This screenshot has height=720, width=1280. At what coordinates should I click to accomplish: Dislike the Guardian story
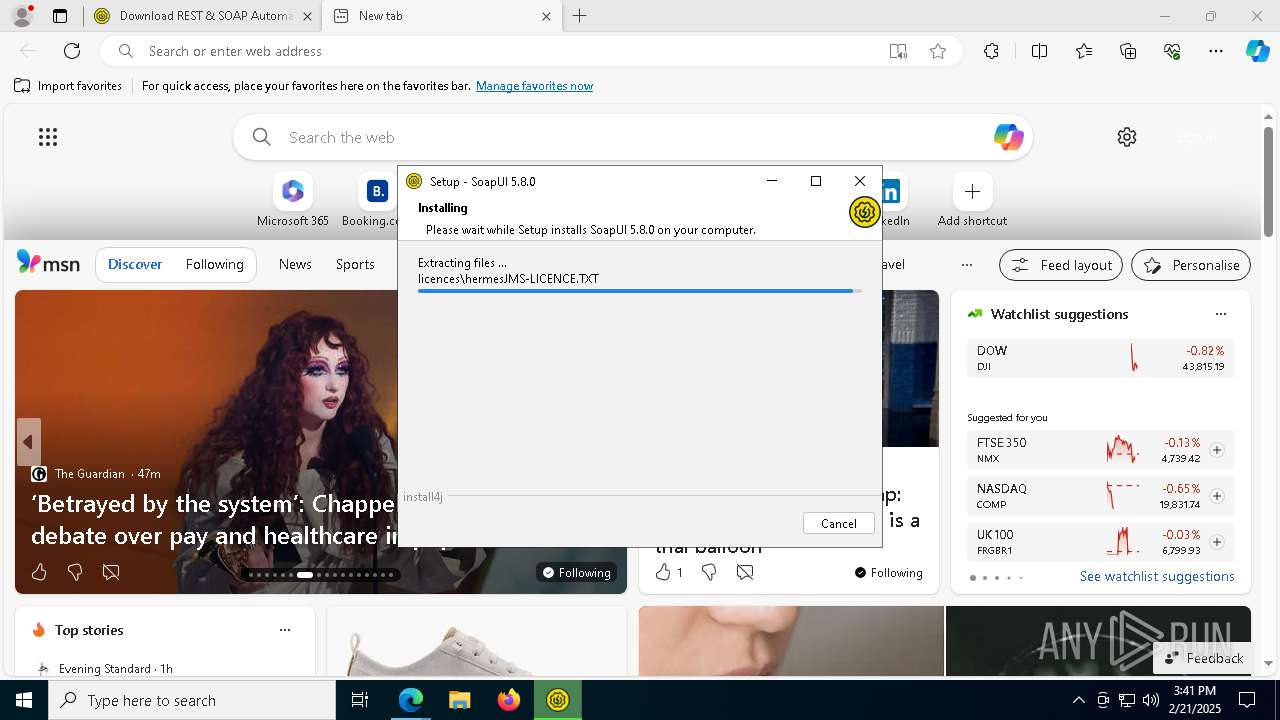coord(75,572)
